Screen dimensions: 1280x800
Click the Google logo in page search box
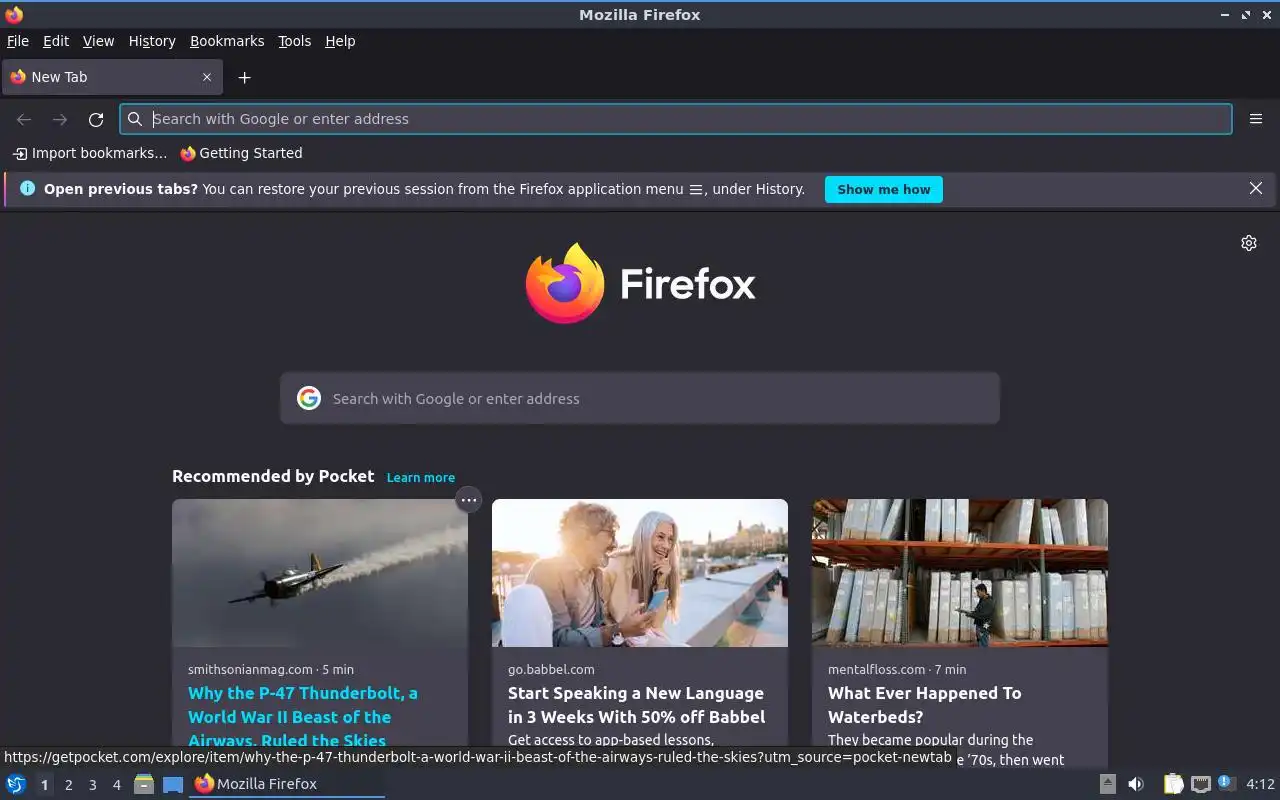[309, 398]
